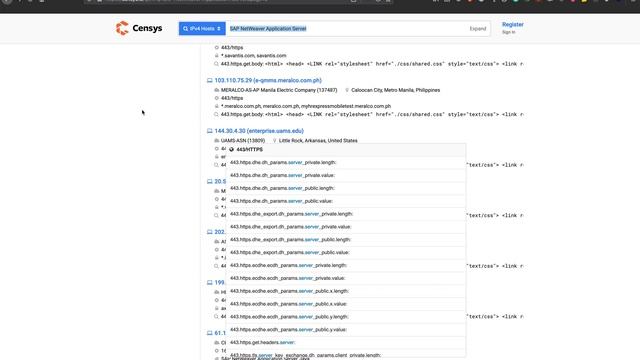The image size is (640, 360).
Task: Click the *.meralco.com.ph certificate names line
Action: point(306,106)
